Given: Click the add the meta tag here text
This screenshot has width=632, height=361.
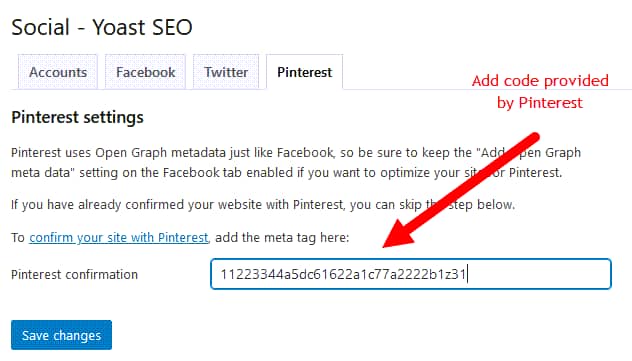Looking at the screenshot, I should pos(282,238).
